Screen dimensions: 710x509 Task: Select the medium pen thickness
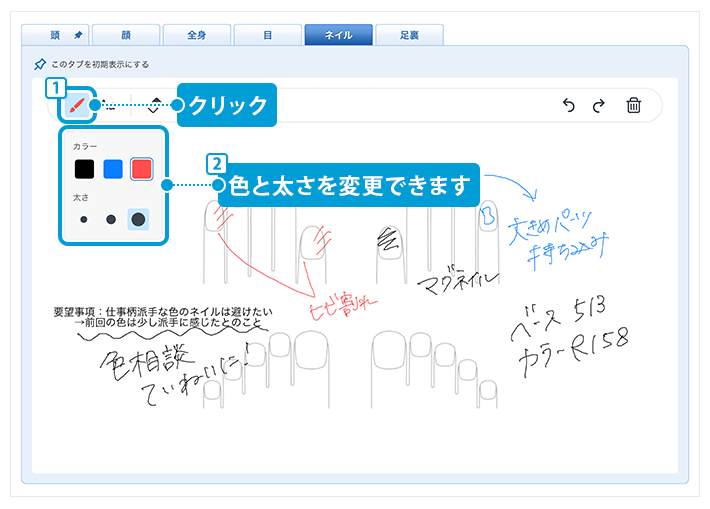tap(111, 218)
